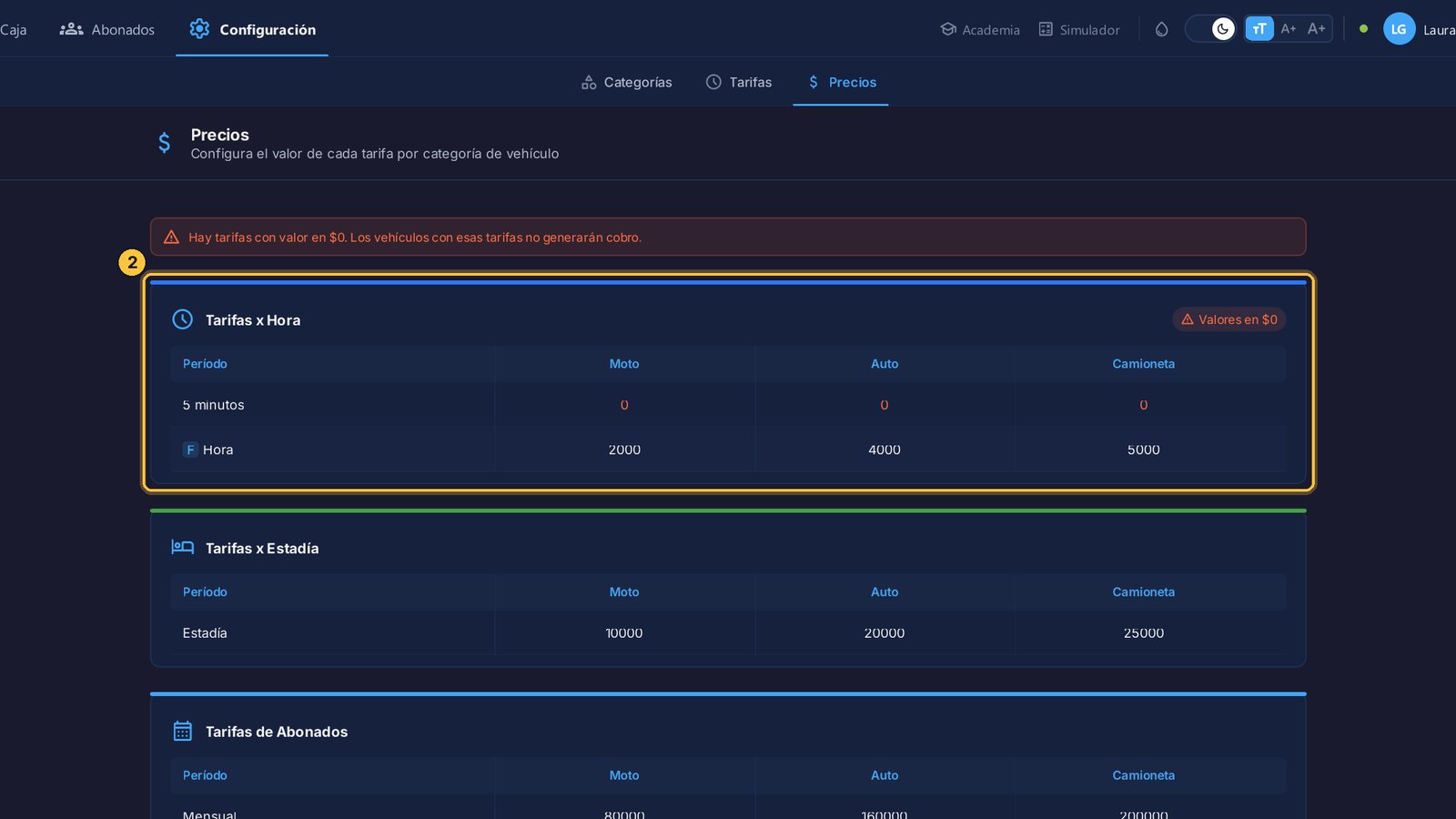Edit the Moto price for 5 minutos
Image resolution: width=1456 pixels, height=819 pixels.
624,405
